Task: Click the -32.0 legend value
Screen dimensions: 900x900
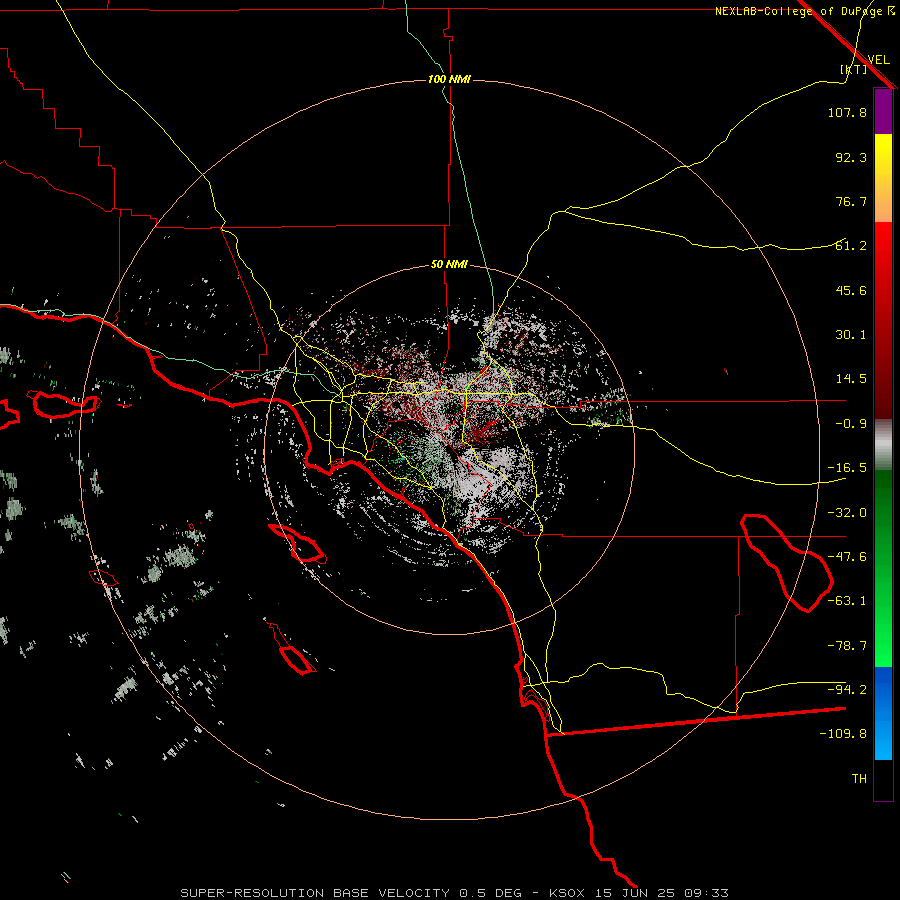Action: click(x=847, y=513)
